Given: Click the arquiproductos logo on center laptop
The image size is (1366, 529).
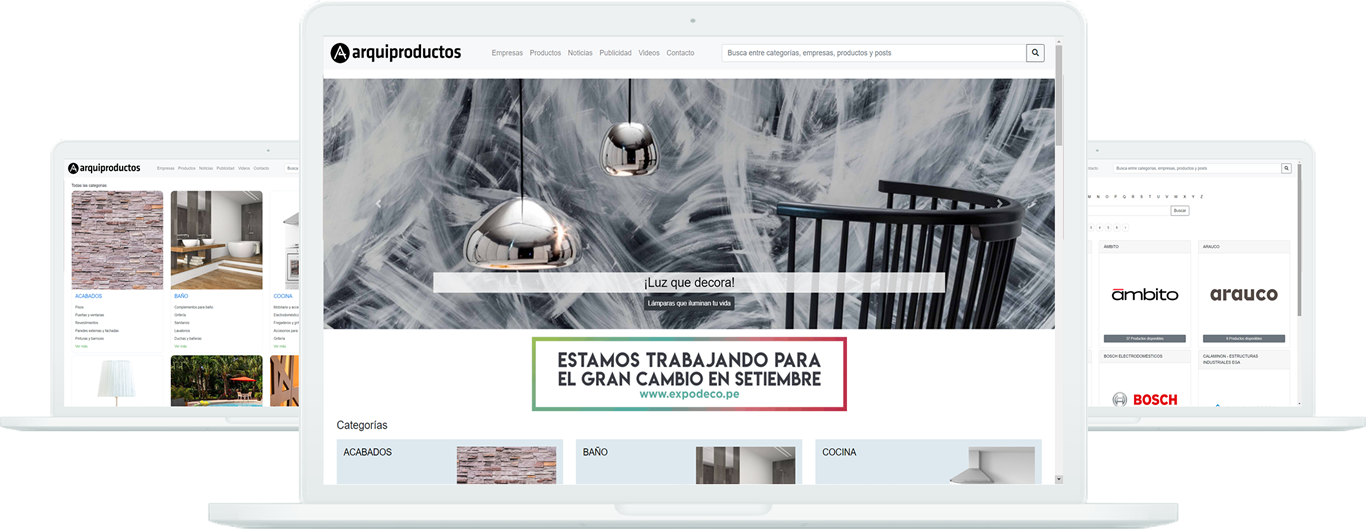Looking at the screenshot, I should click(396, 53).
